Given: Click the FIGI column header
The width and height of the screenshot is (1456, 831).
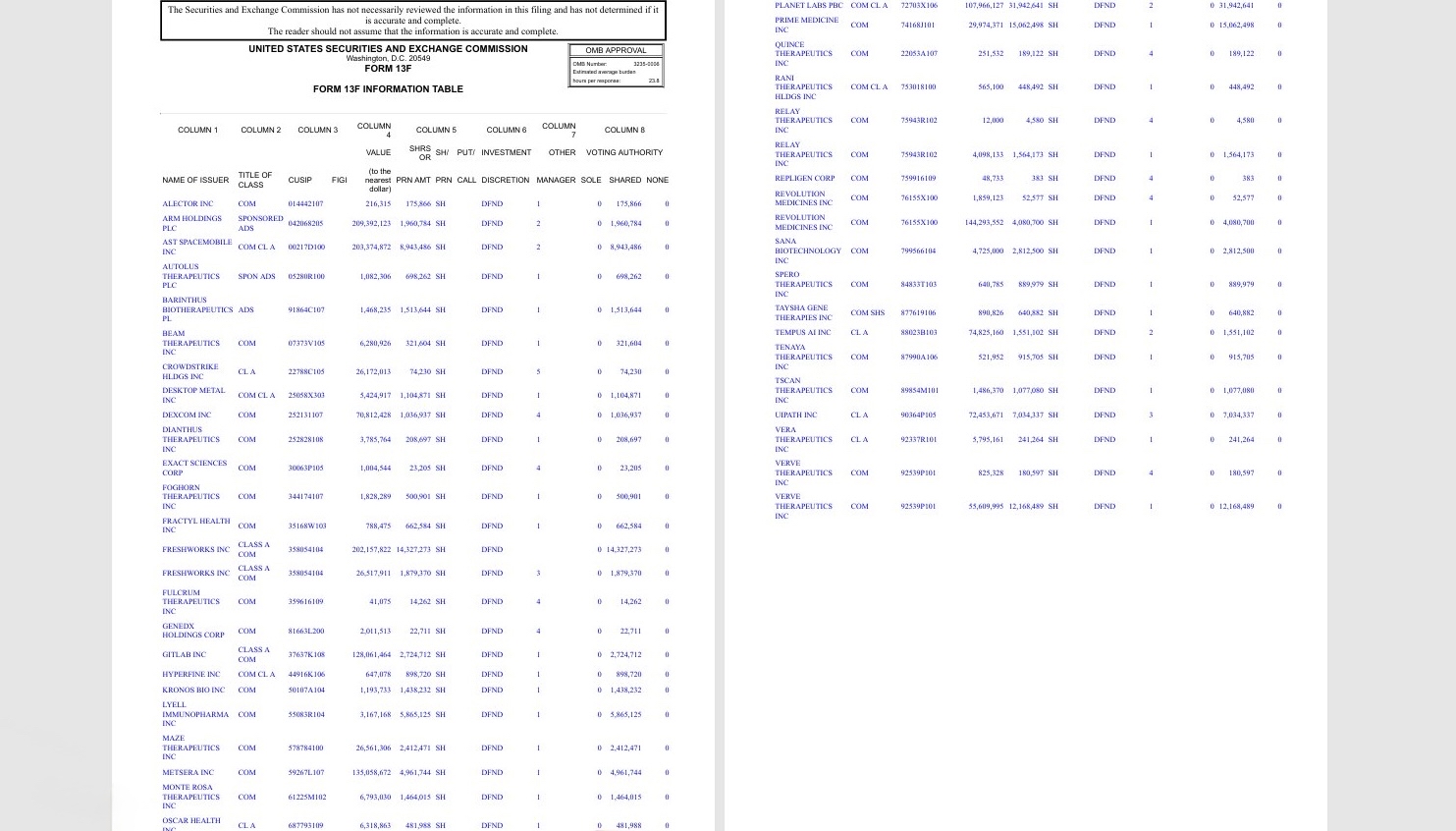Looking at the screenshot, I should [340, 181].
